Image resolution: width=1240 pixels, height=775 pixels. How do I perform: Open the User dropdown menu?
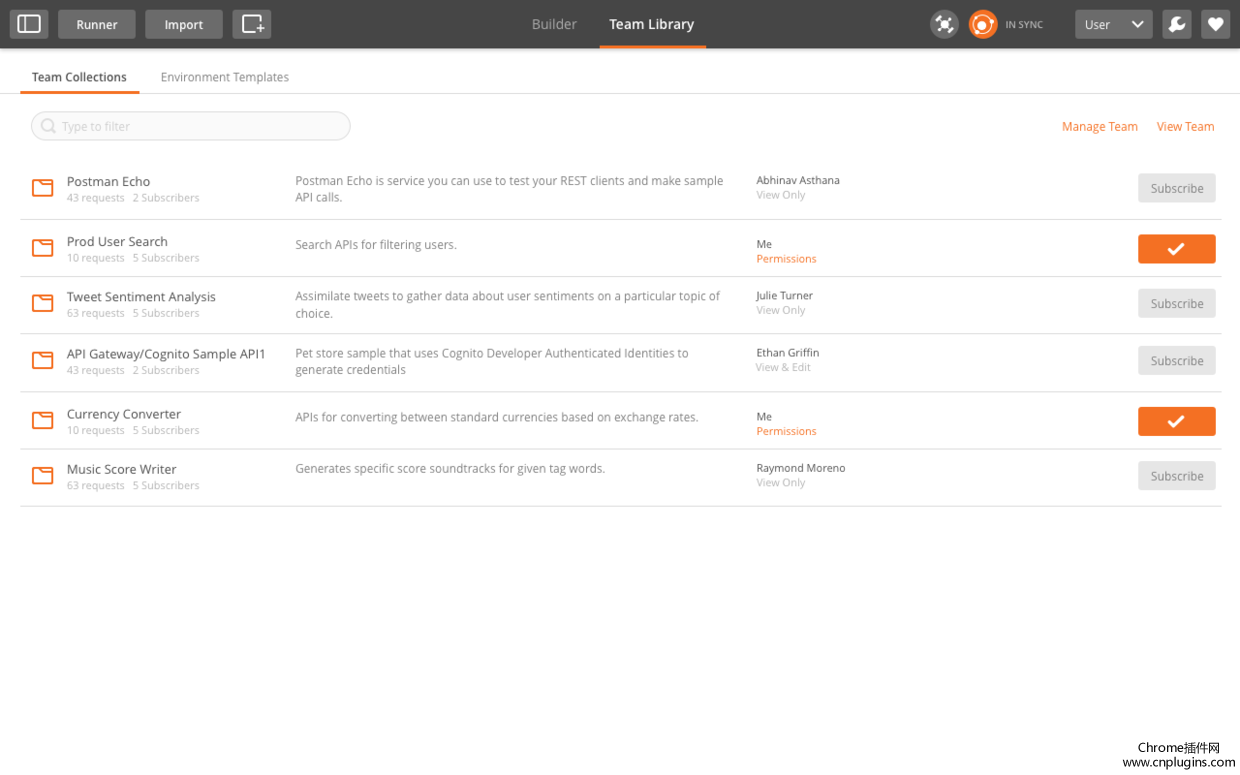1113,24
